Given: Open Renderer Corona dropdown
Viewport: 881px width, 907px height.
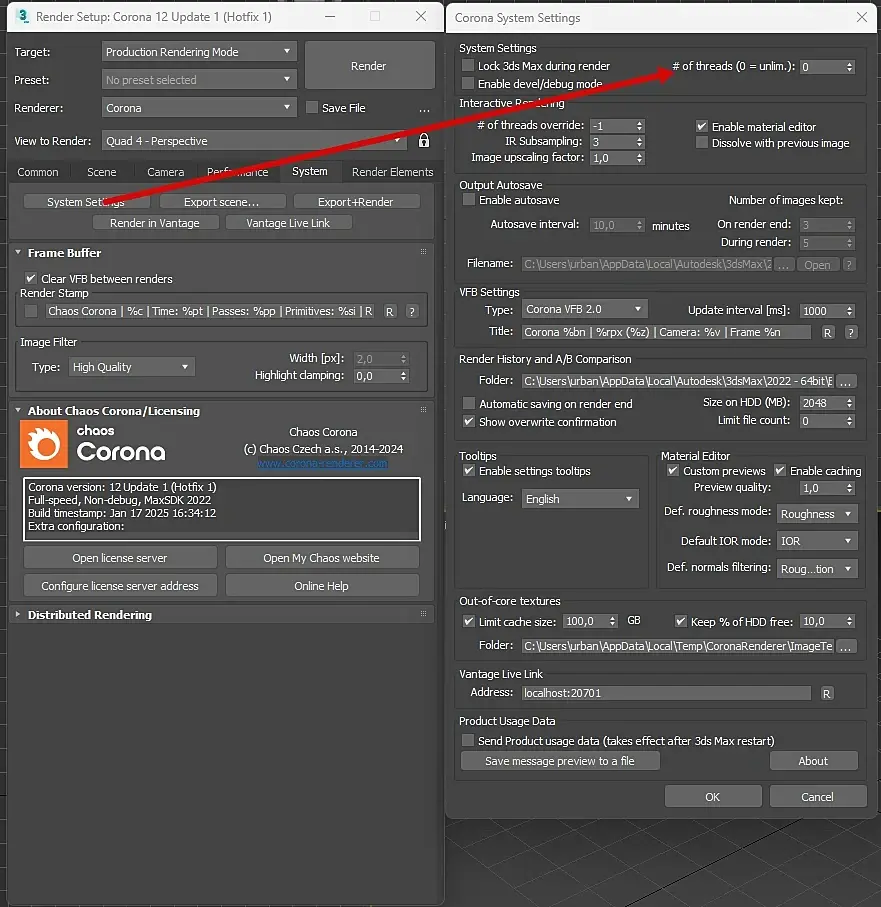Looking at the screenshot, I should pyautogui.click(x=199, y=108).
